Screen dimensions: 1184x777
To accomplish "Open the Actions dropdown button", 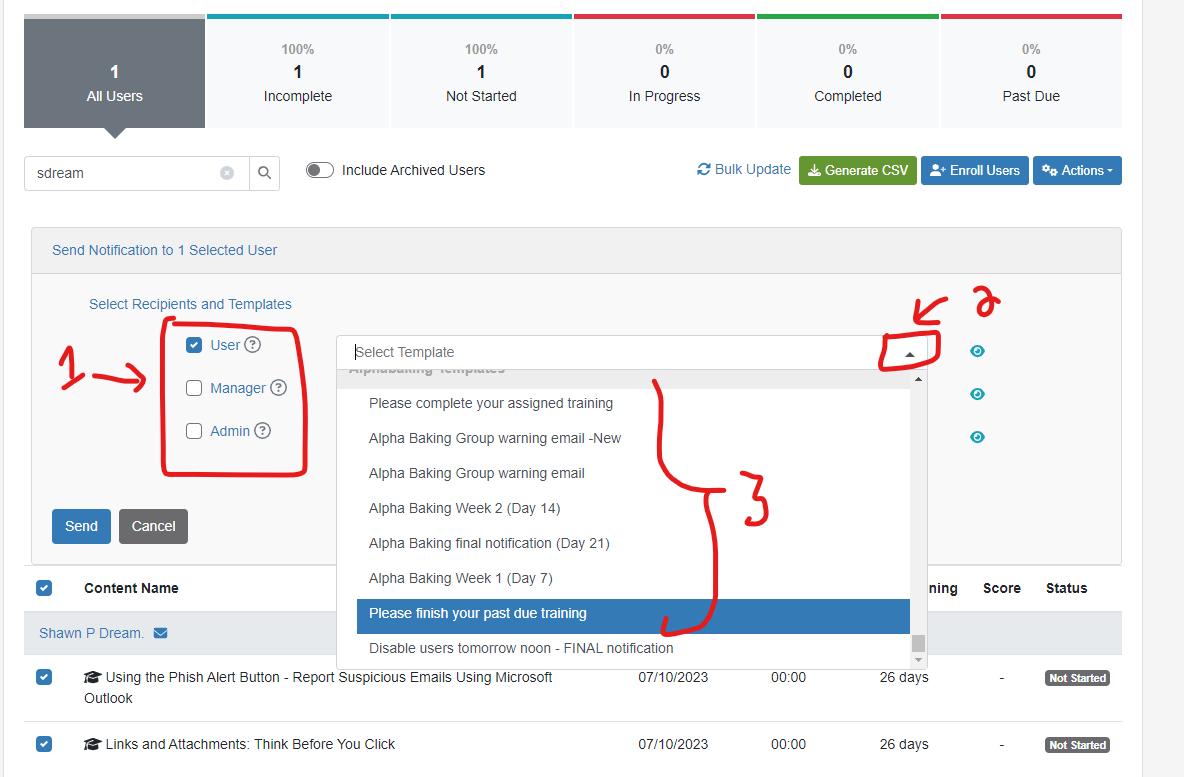I will click(x=1077, y=171).
